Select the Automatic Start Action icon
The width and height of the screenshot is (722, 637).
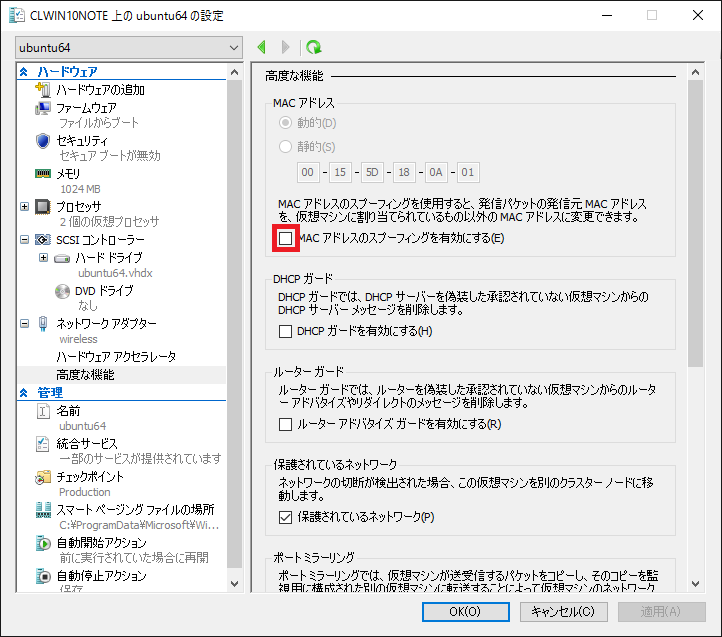[x=43, y=543]
